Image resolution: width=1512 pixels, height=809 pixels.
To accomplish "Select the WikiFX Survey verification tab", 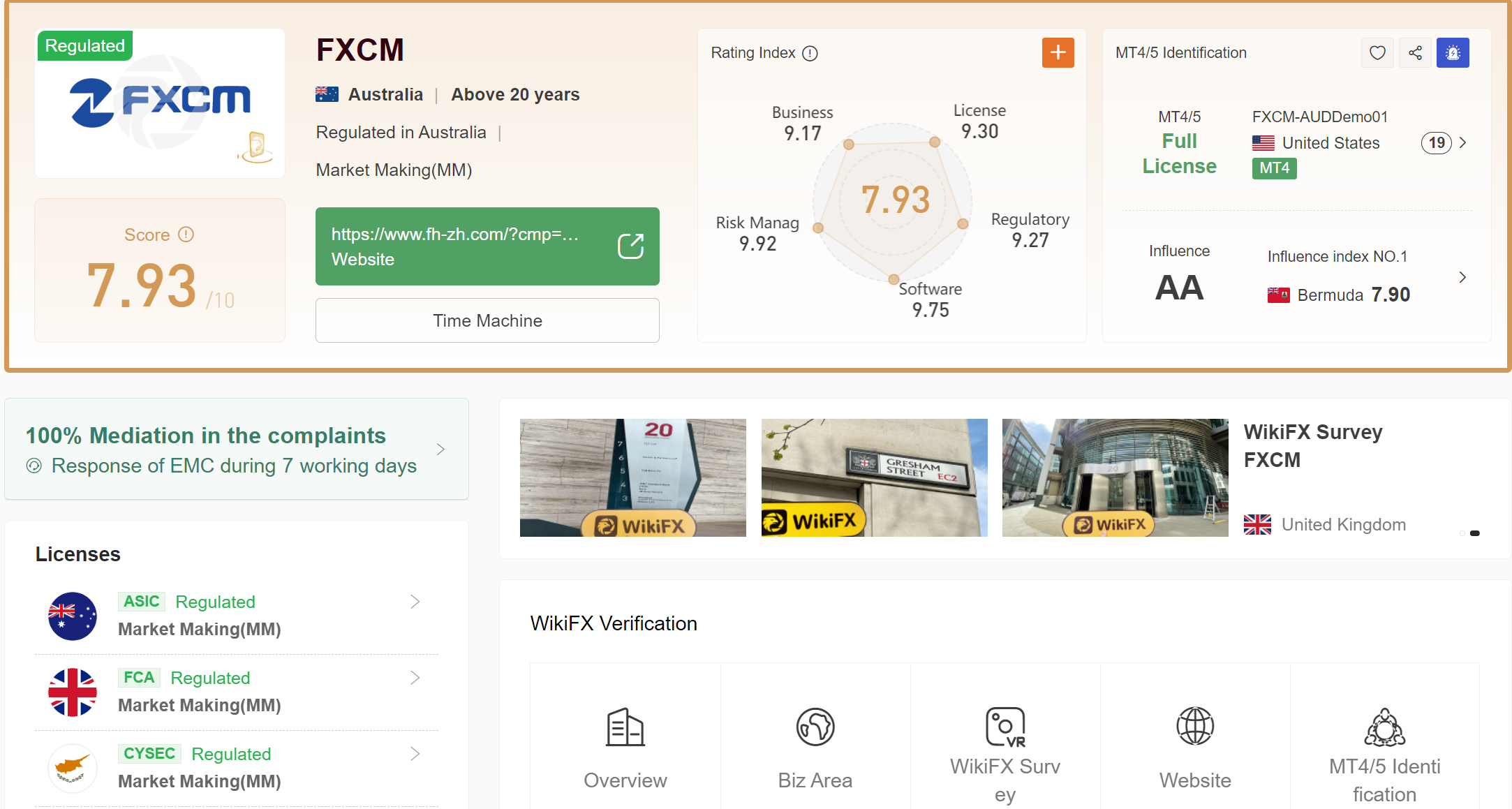I will click(x=1005, y=736).
